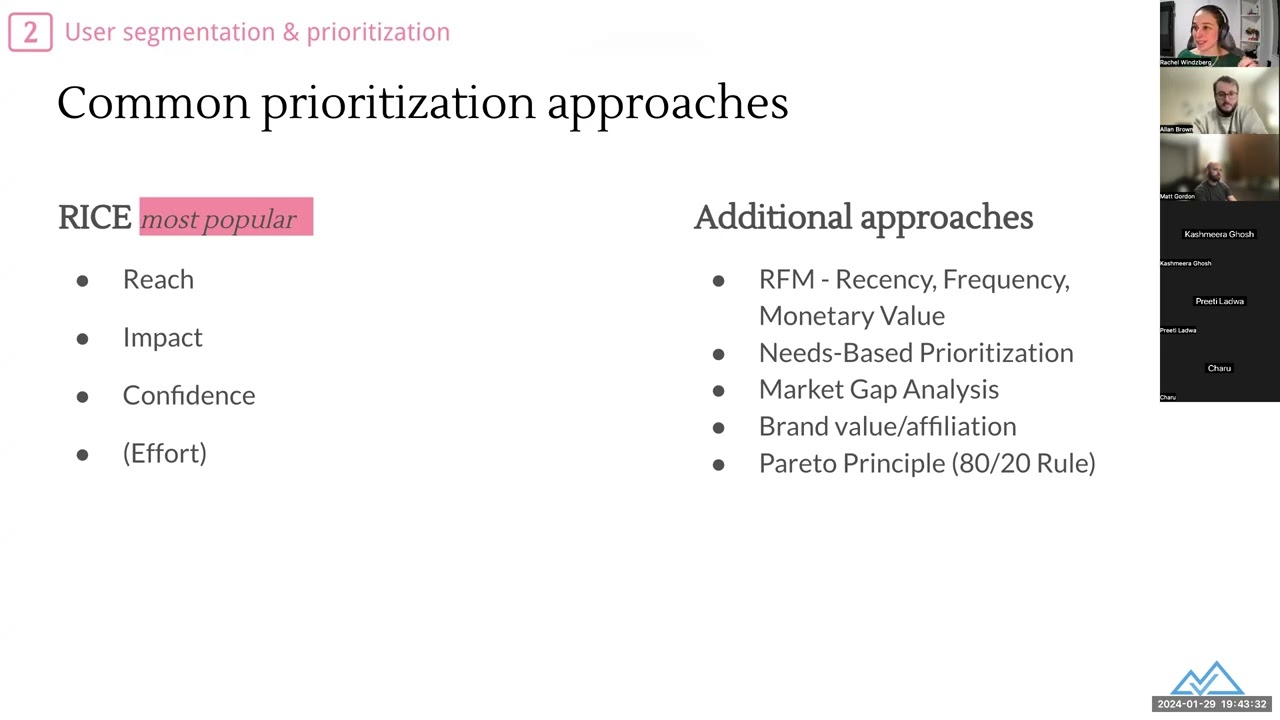Click the pink 'most popular' highlight
Screen dimensions: 1280x720
tap(226, 217)
